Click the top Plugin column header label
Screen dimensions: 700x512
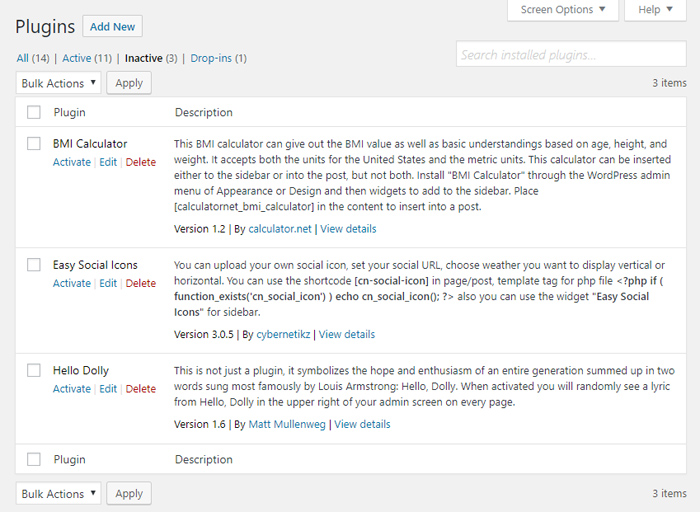[69, 112]
